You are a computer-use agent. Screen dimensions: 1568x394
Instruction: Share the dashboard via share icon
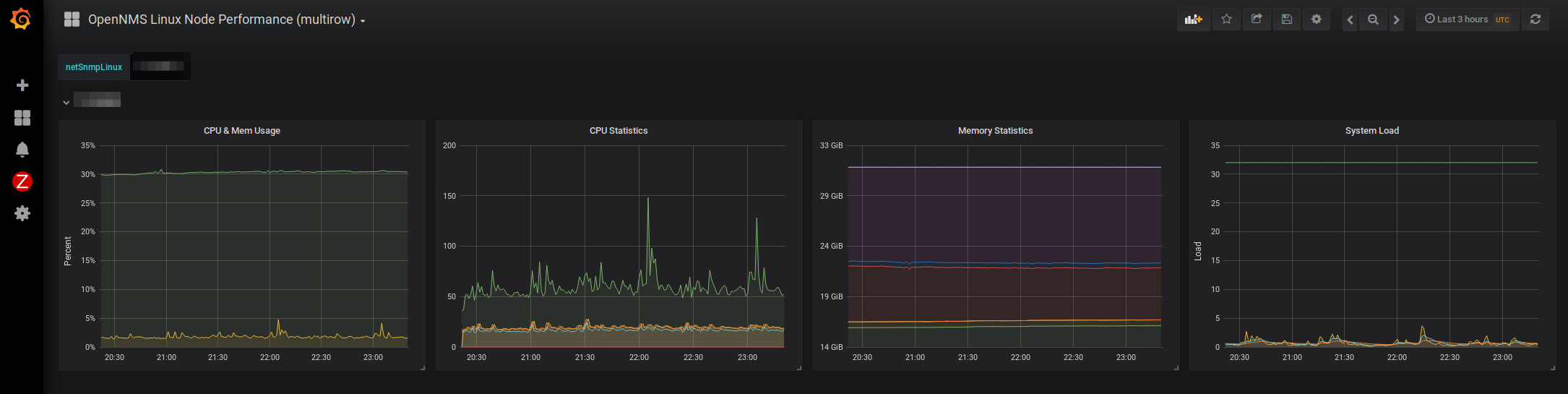point(1257,20)
